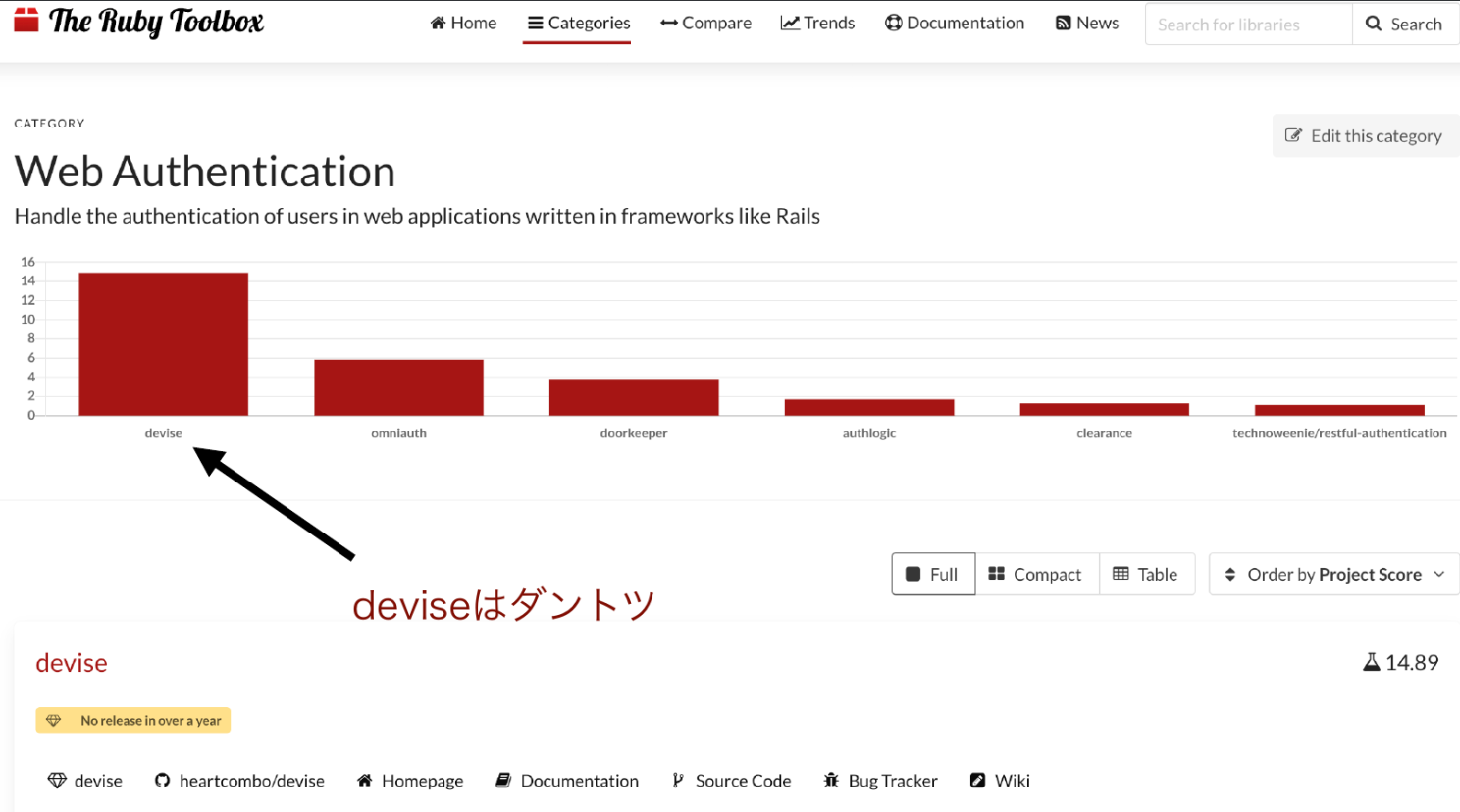Go to the Compare page

click(x=705, y=23)
